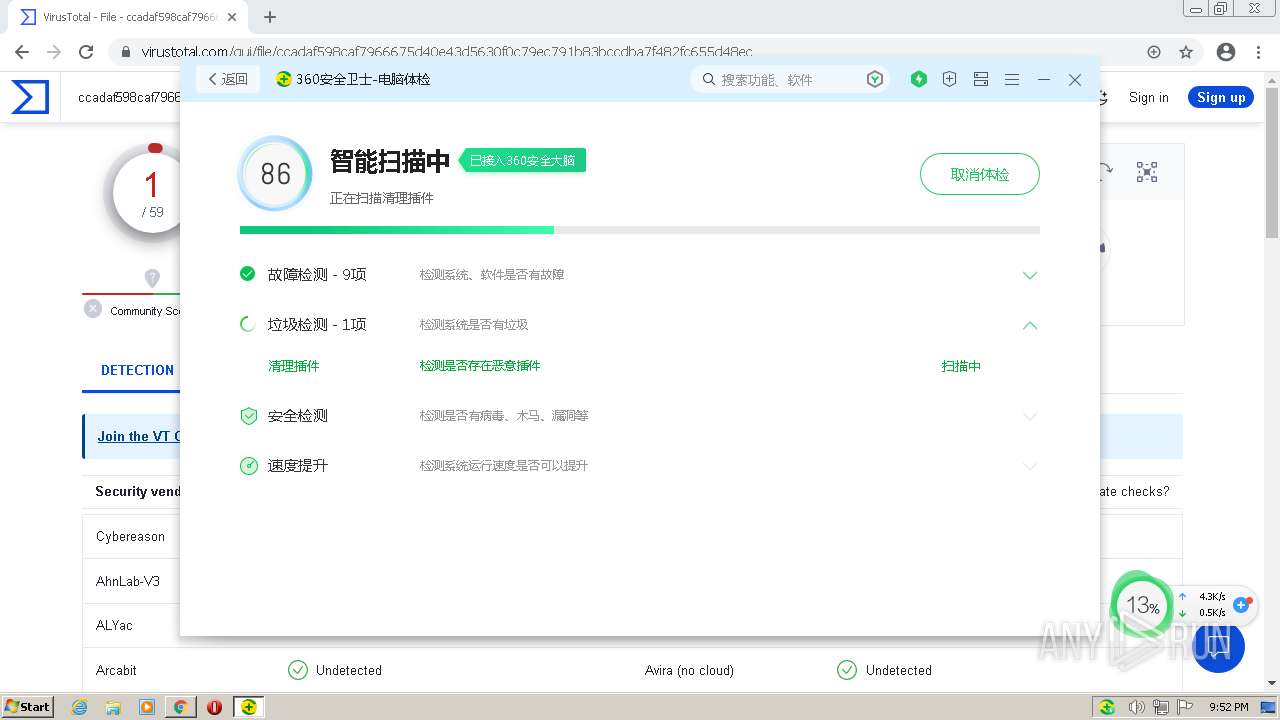This screenshot has height=720, width=1280.
Task: Open Internet Explorer from taskbar
Action: (80, 707)
